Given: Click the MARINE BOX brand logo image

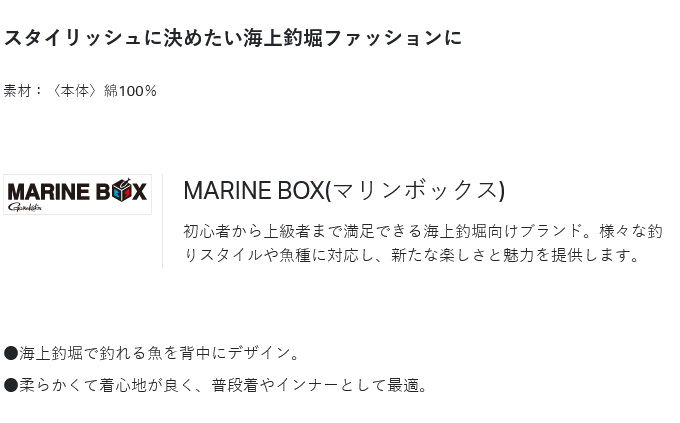Looking at the screenshot, I should point(77,194).
